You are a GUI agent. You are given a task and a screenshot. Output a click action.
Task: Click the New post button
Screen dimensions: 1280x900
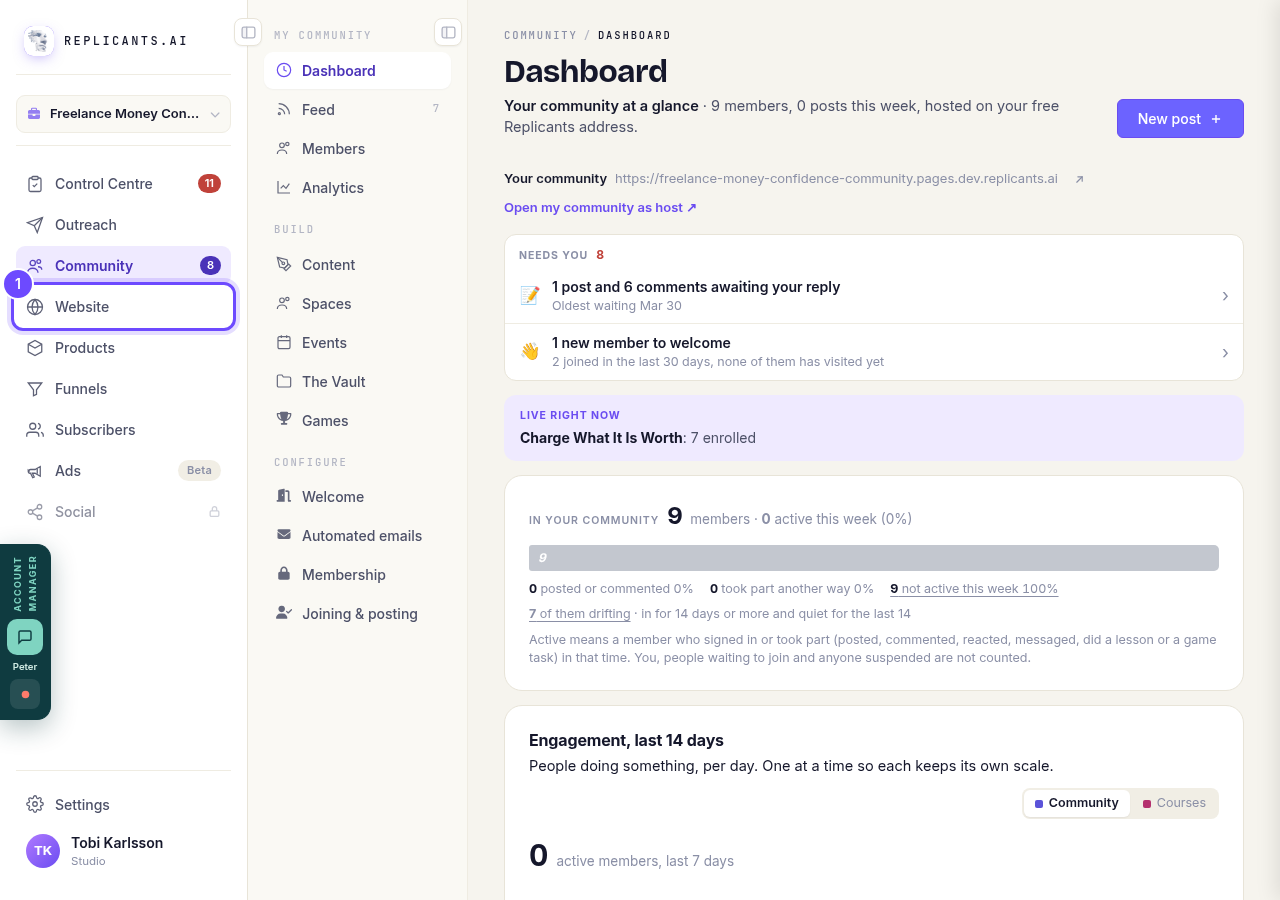click(1180, 119)
